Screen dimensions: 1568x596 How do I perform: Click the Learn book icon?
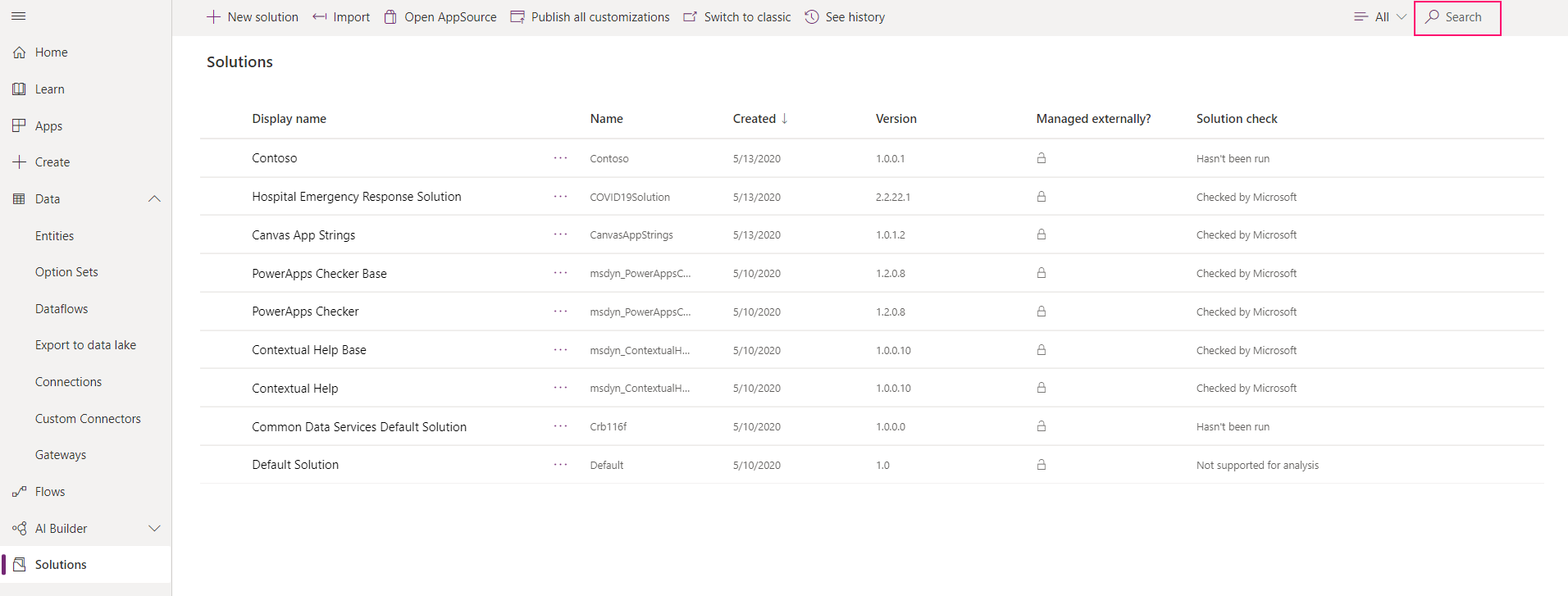click(19, 89)
